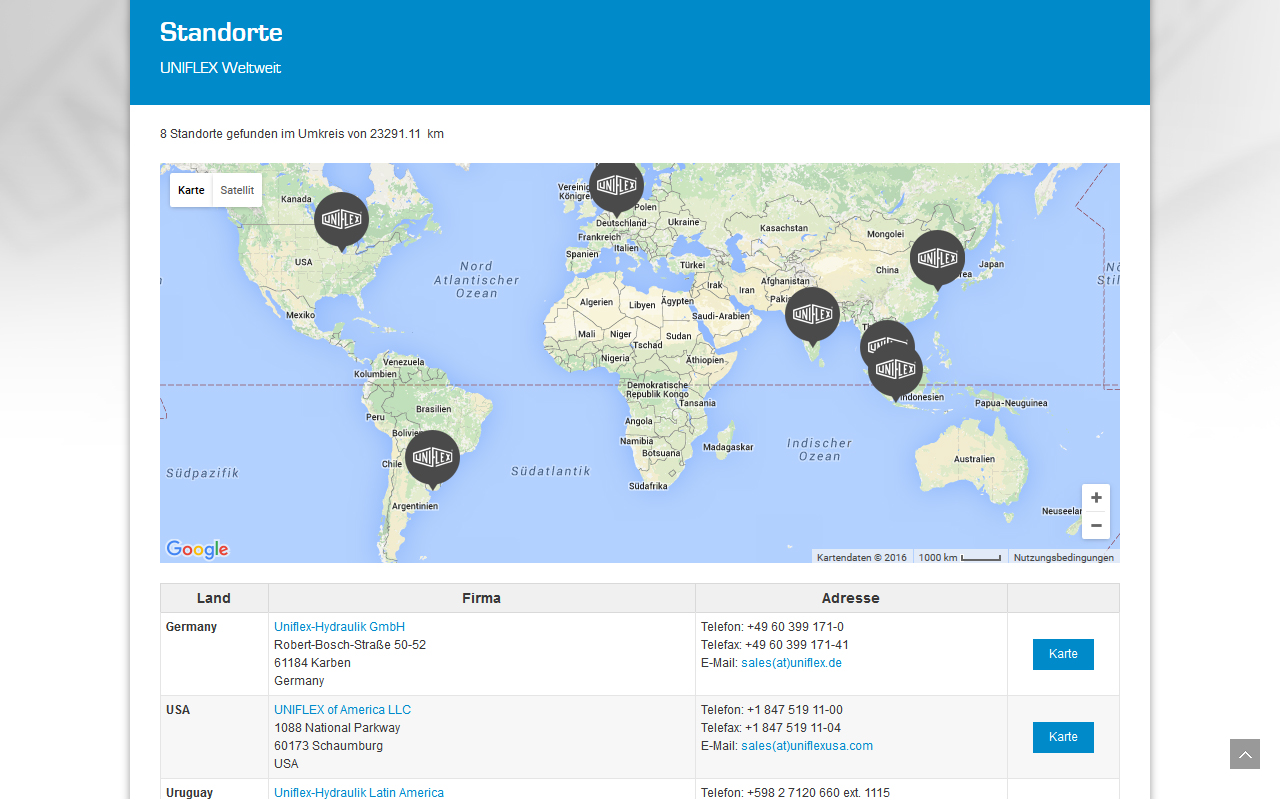Click the Uniflex map marker over USA
The height and width of the screenshot is (800, 1280).
click(x=341, y=220)
